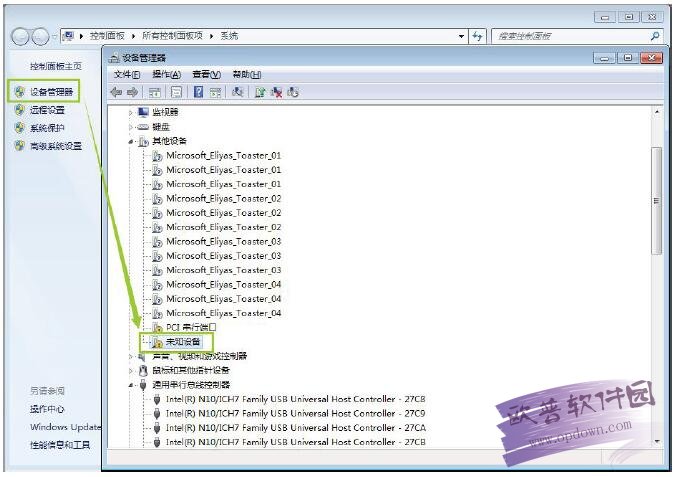This screenshot has width=679, height=477.
Task: Open the breadcrumb arrow after 控制面板
Action: click(133, 36)
